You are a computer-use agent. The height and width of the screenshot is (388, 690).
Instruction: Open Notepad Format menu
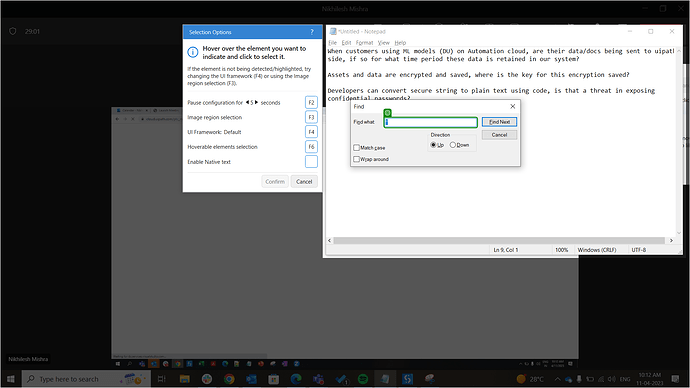click(x=364, y=43)
